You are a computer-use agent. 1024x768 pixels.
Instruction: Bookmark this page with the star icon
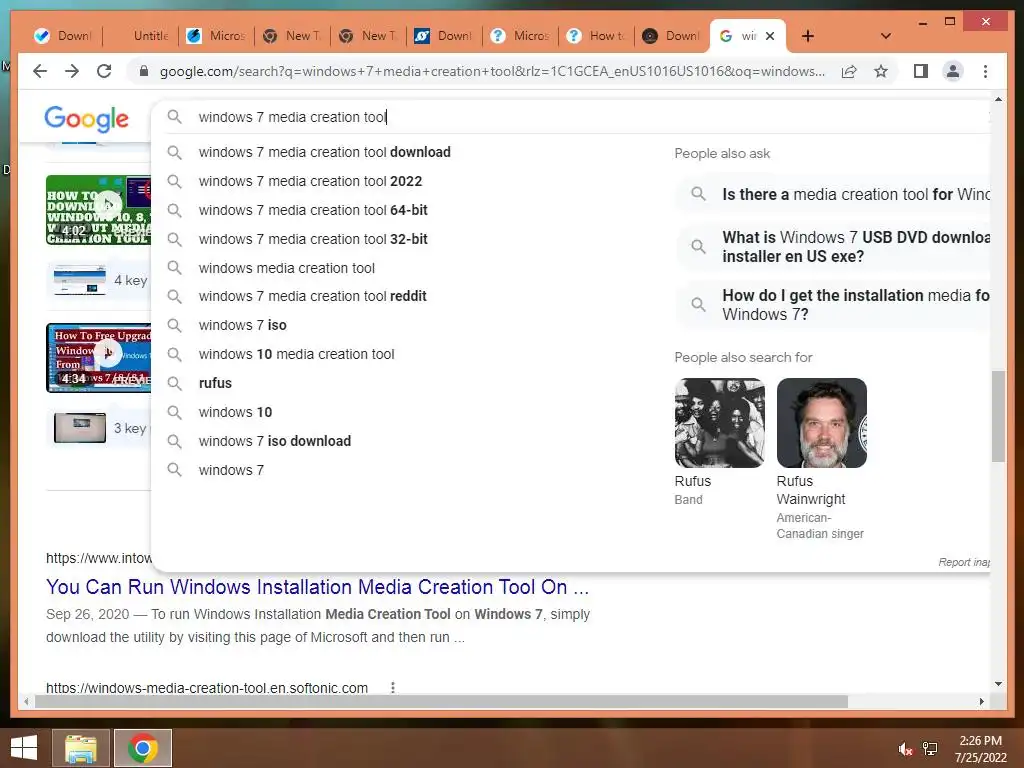pos(881,71)
